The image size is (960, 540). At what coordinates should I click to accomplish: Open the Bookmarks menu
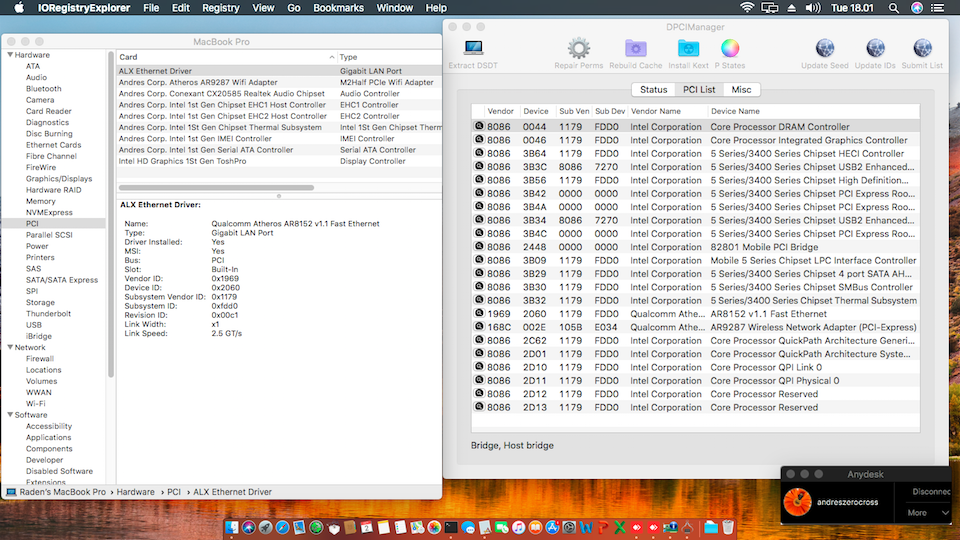pos(338,8)
